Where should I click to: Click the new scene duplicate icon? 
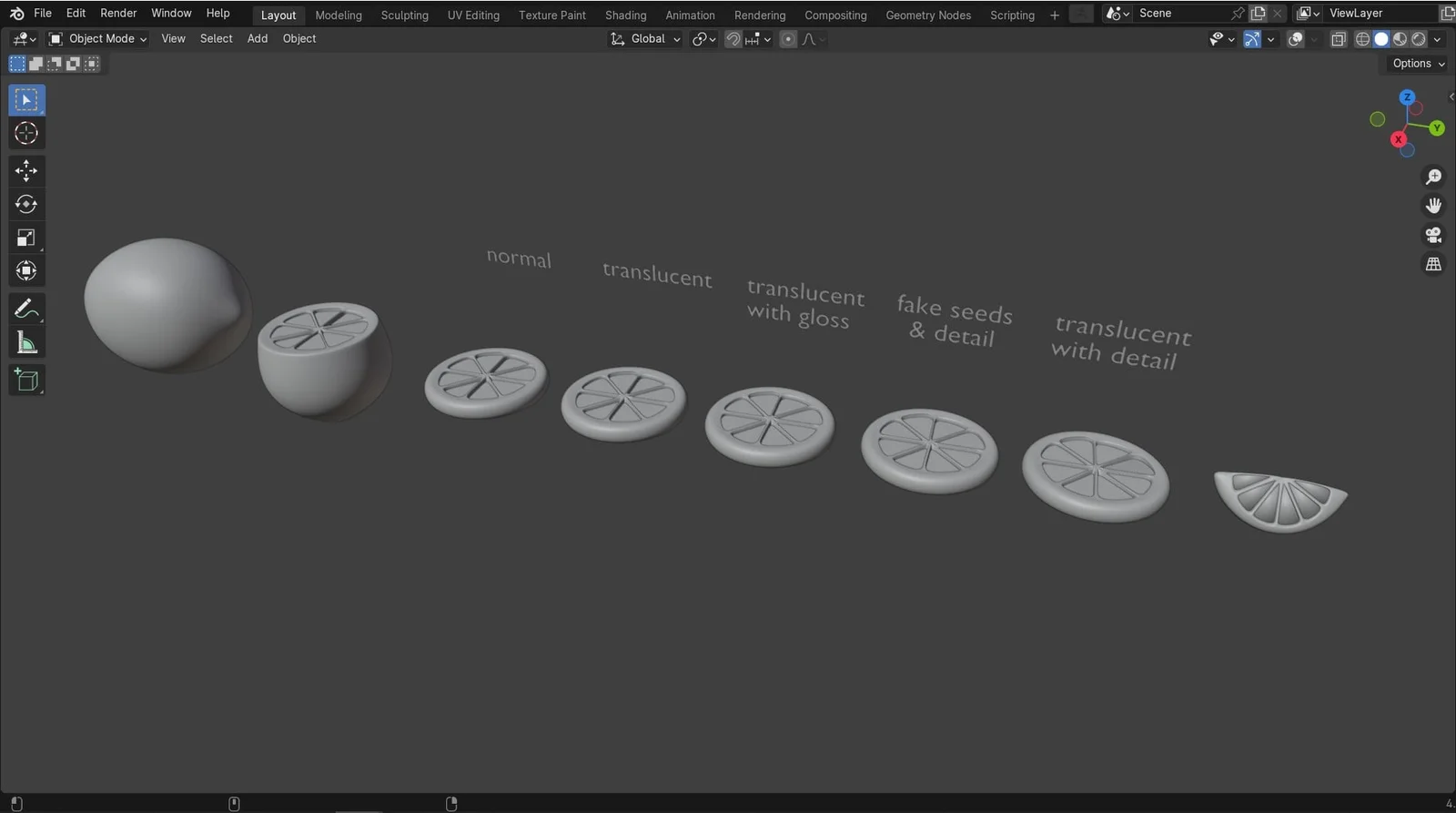[x=1259, y=14]
